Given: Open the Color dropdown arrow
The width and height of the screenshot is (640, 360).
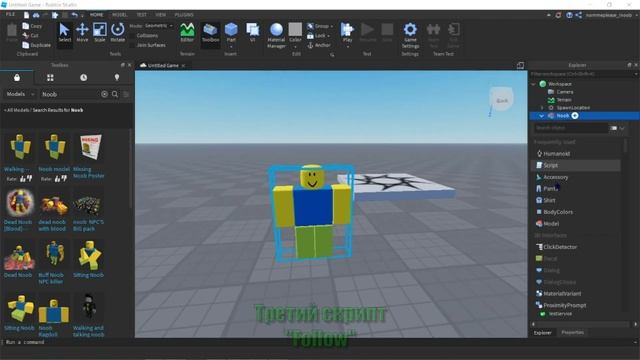Looking at the screenshot, I should pyautogui.click(x=295, y=47).
